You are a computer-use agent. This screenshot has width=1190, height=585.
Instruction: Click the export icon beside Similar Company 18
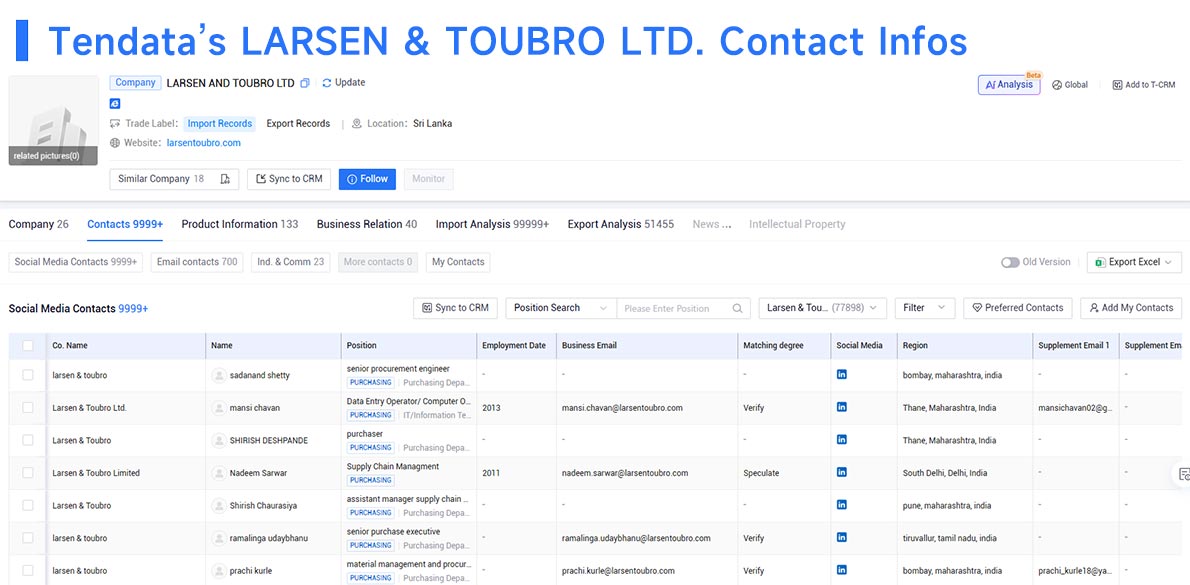coord(225,179)
